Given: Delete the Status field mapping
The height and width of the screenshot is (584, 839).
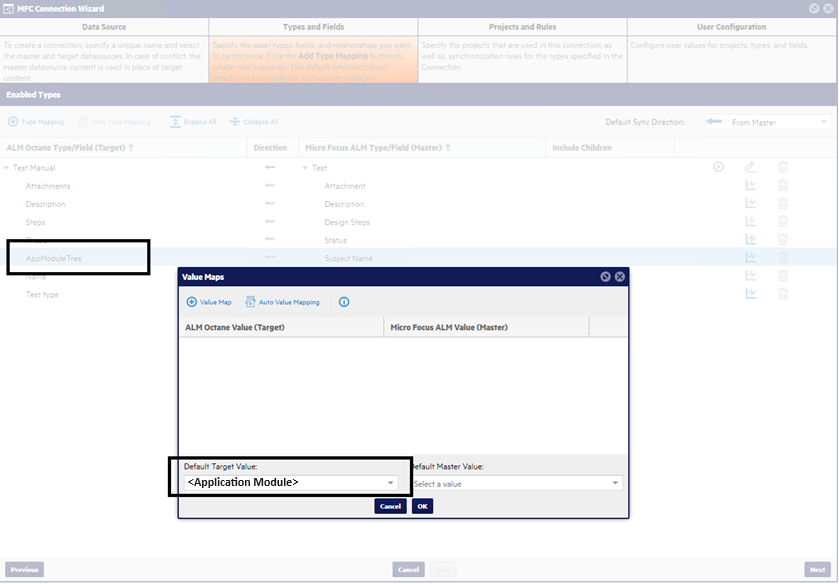Looking at the screenshot, I should [x=783, y=239].
